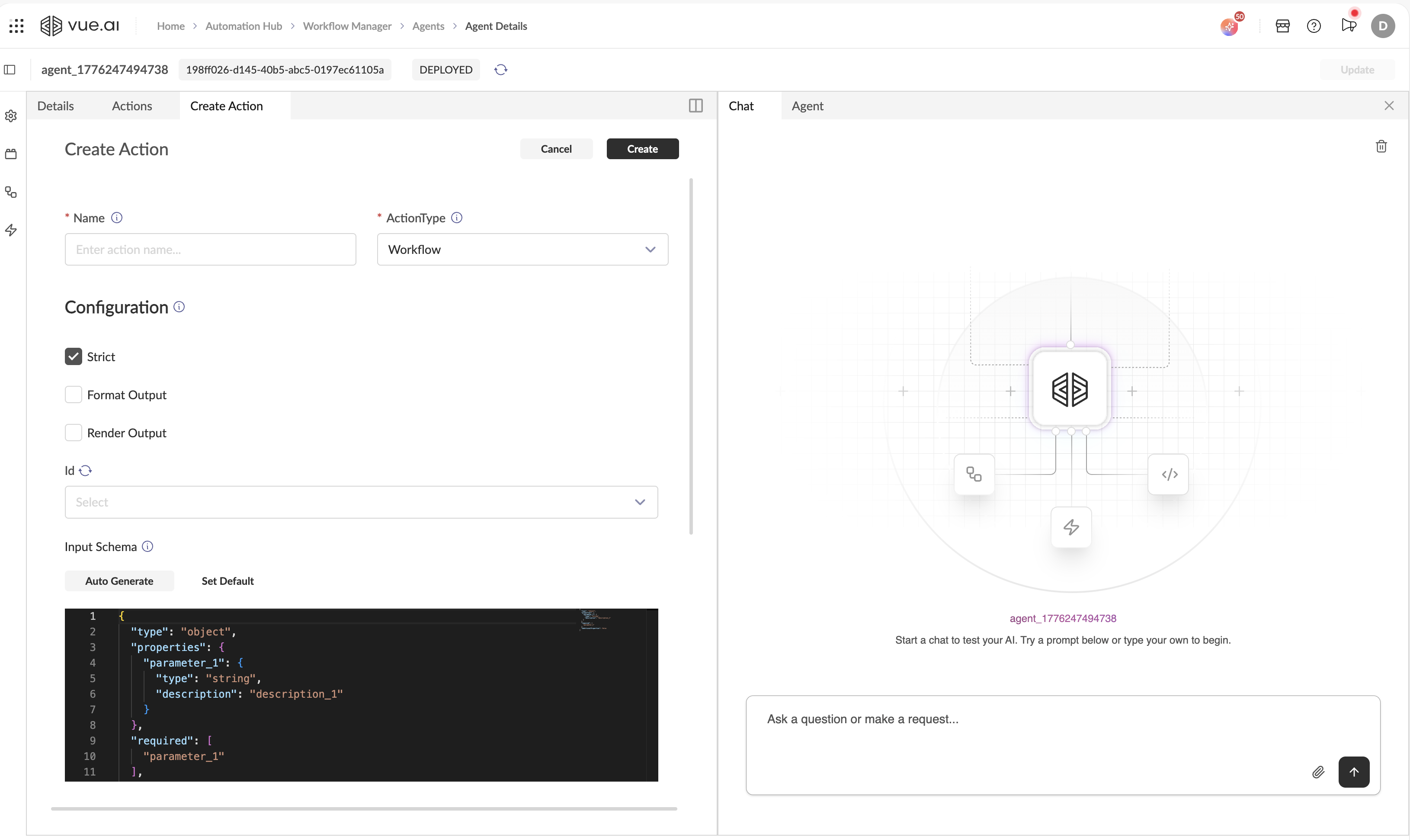The image size is (1410, 840).
Task: Click the horizontal scrollbar below the form
Action: click(x=364, y=808)
